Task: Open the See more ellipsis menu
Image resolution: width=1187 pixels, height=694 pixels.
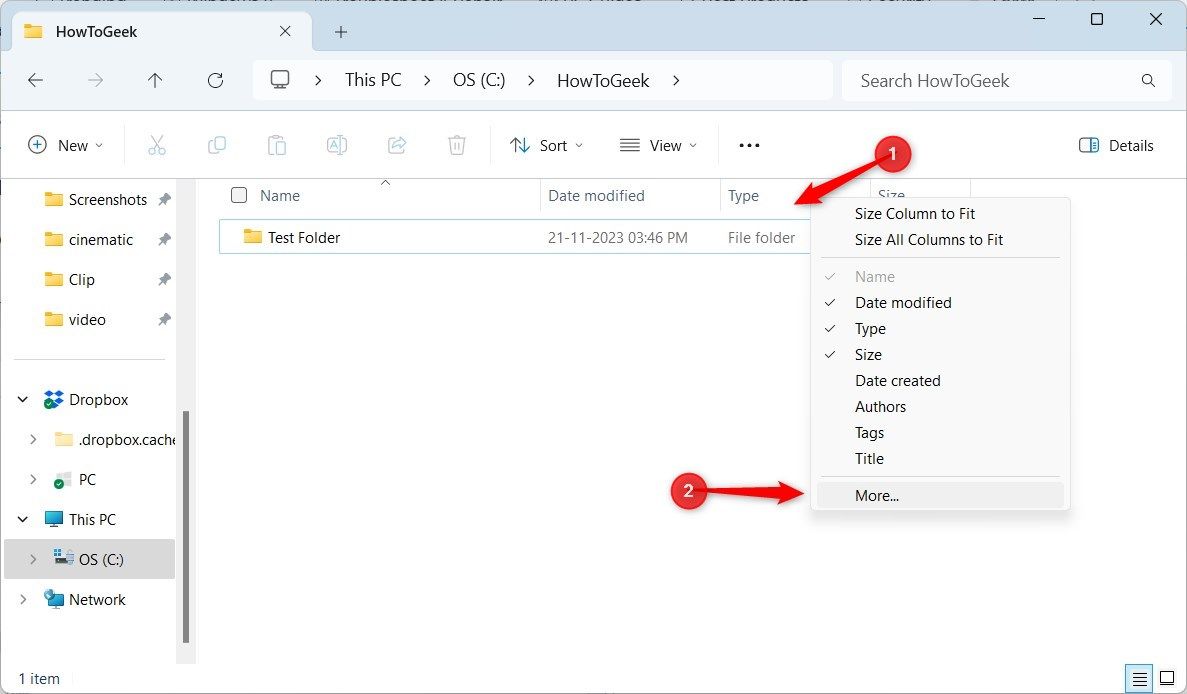Action: point(749,145)
